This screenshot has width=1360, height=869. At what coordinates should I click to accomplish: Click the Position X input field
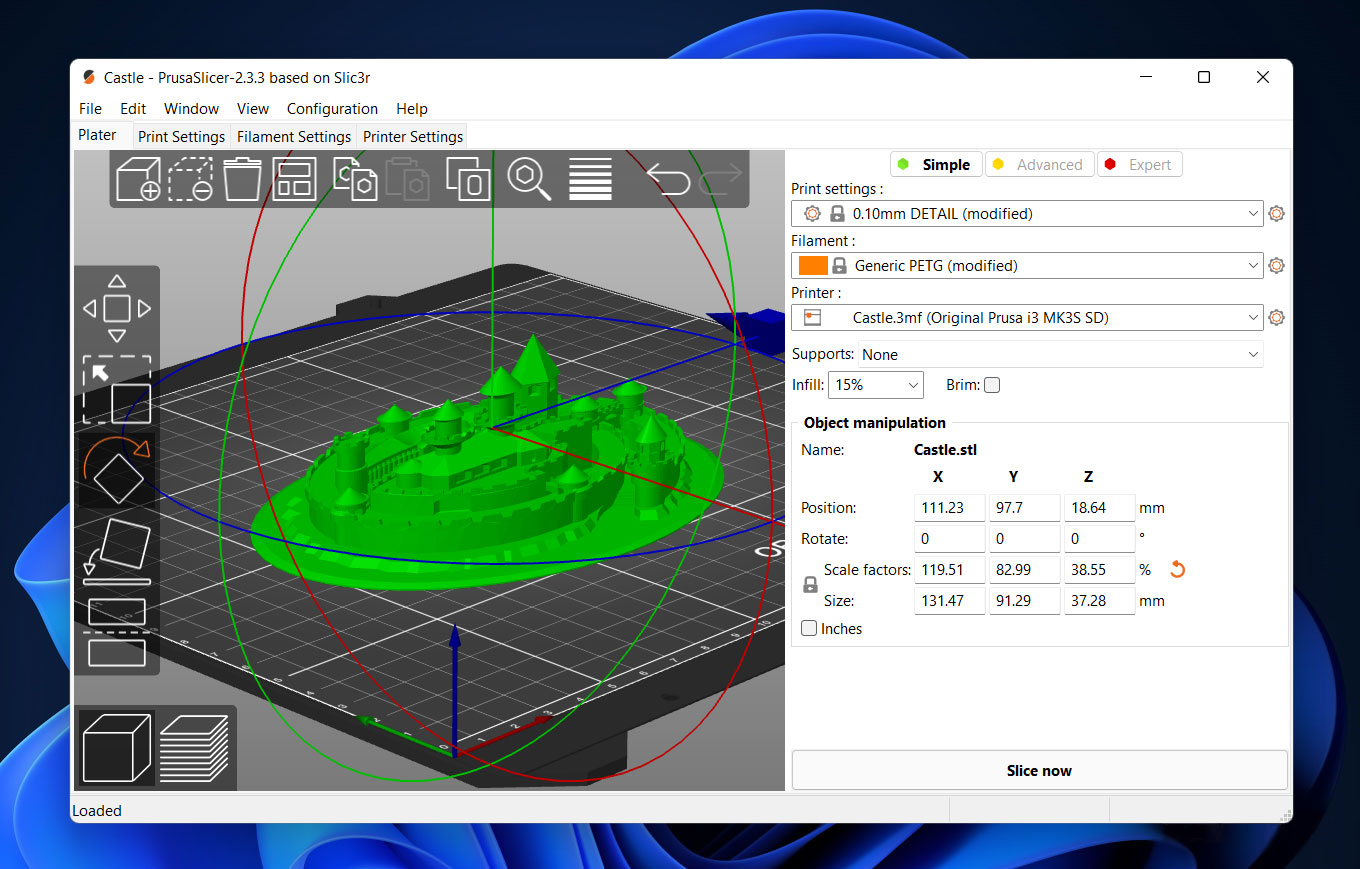click(x=949, y=508)
